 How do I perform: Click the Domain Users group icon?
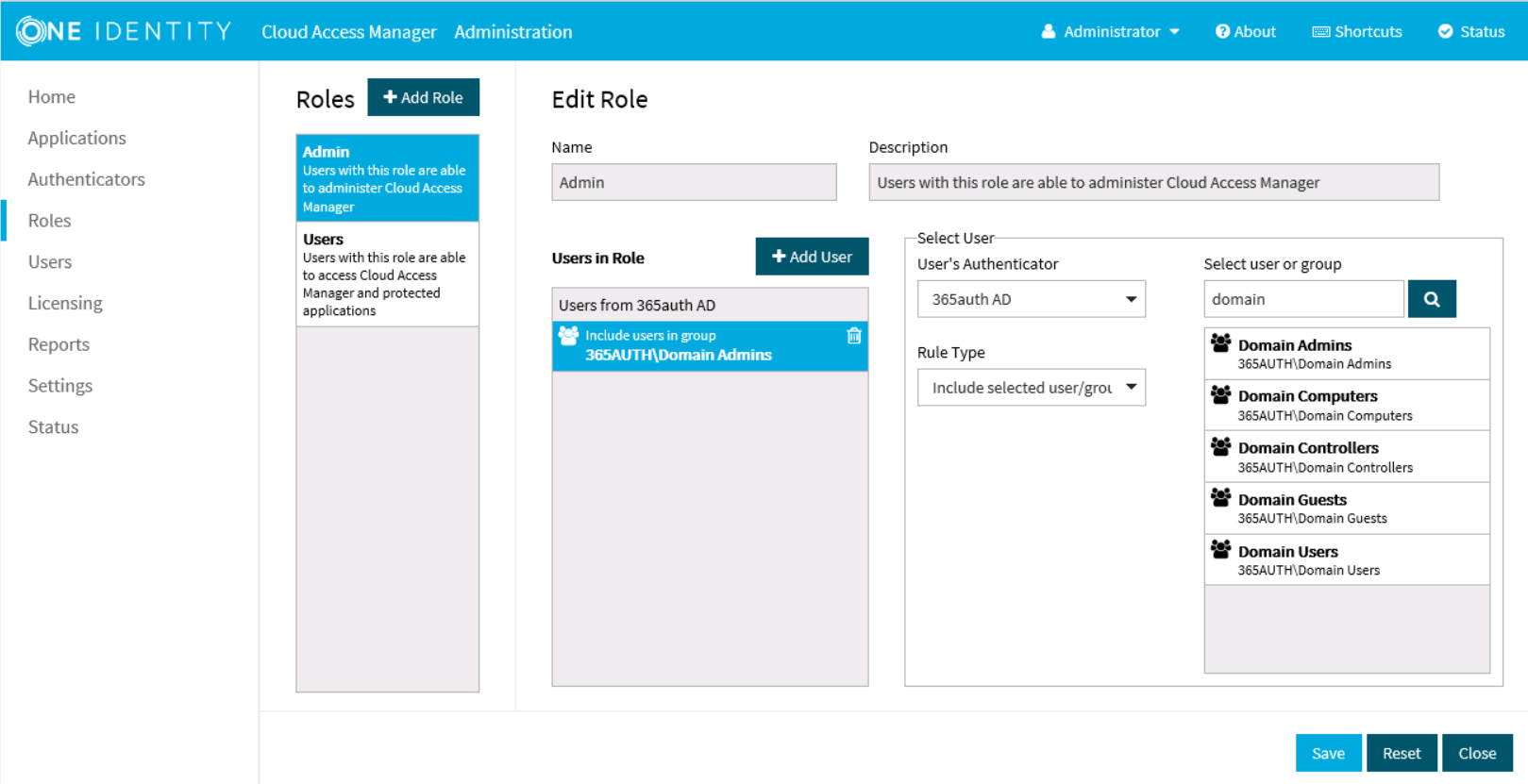click(x=1220, y=549)
